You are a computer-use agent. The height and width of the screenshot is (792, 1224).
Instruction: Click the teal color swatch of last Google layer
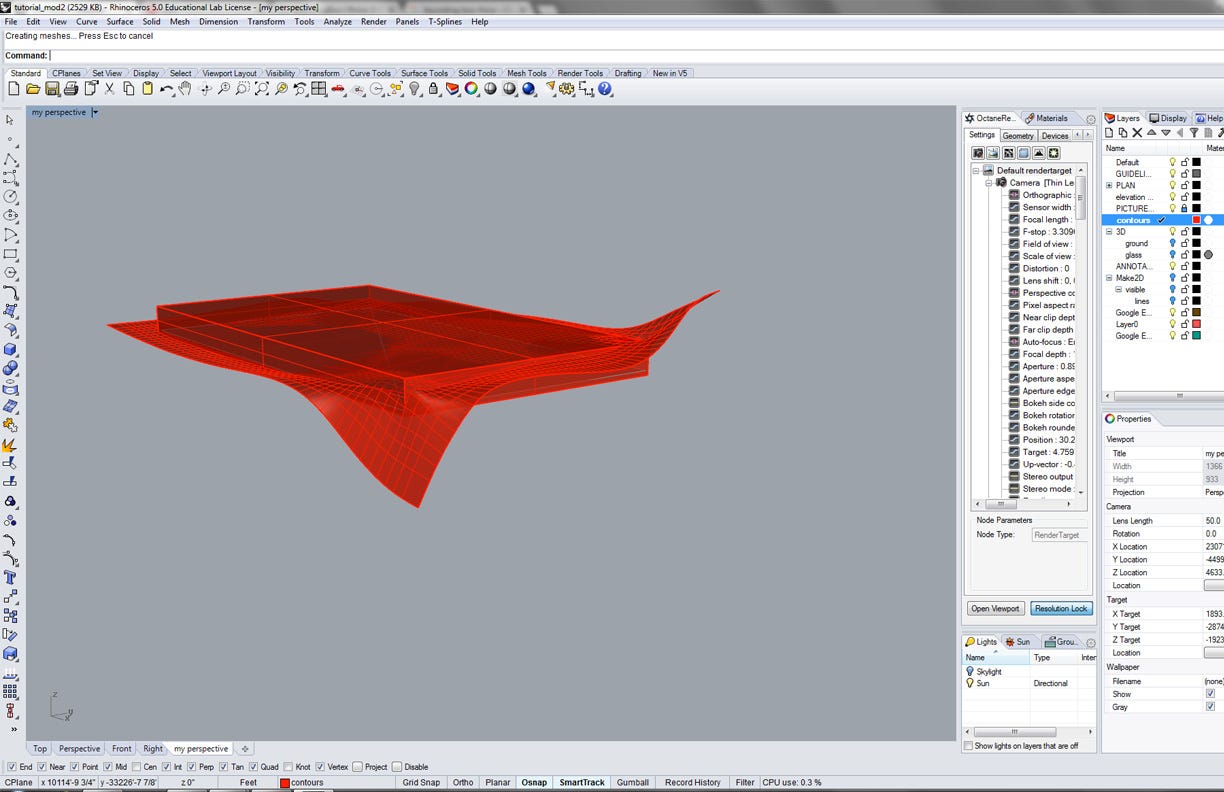(x=1196, y=336)
